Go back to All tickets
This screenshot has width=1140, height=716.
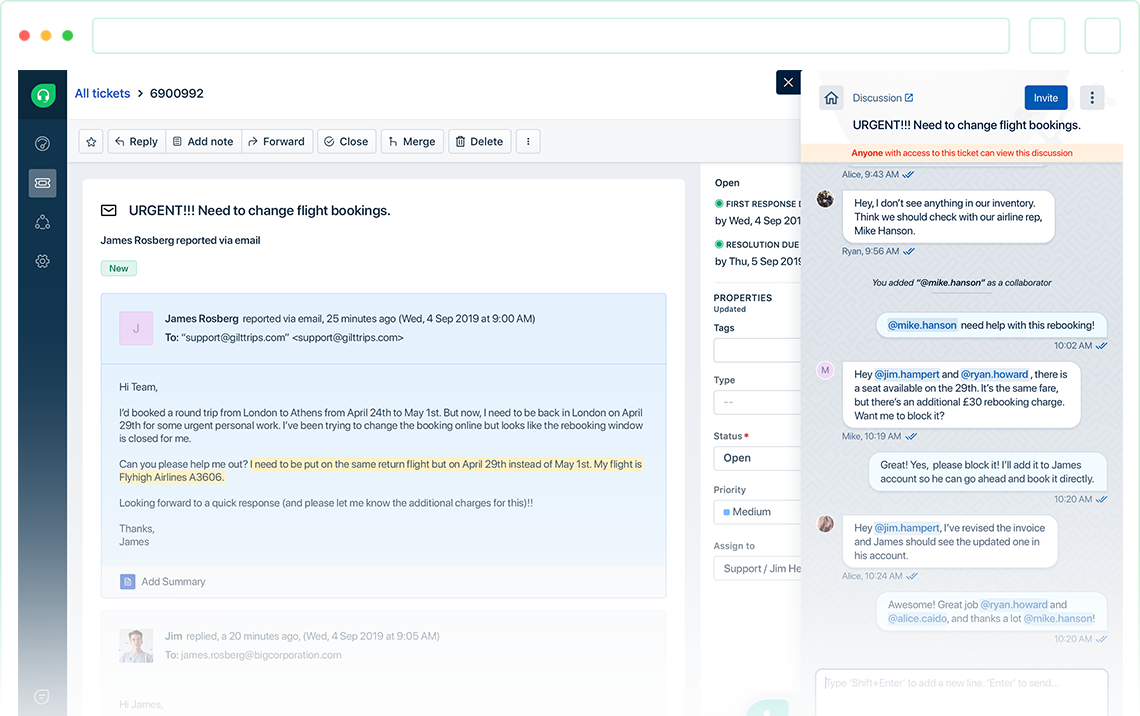pos(103,94)
